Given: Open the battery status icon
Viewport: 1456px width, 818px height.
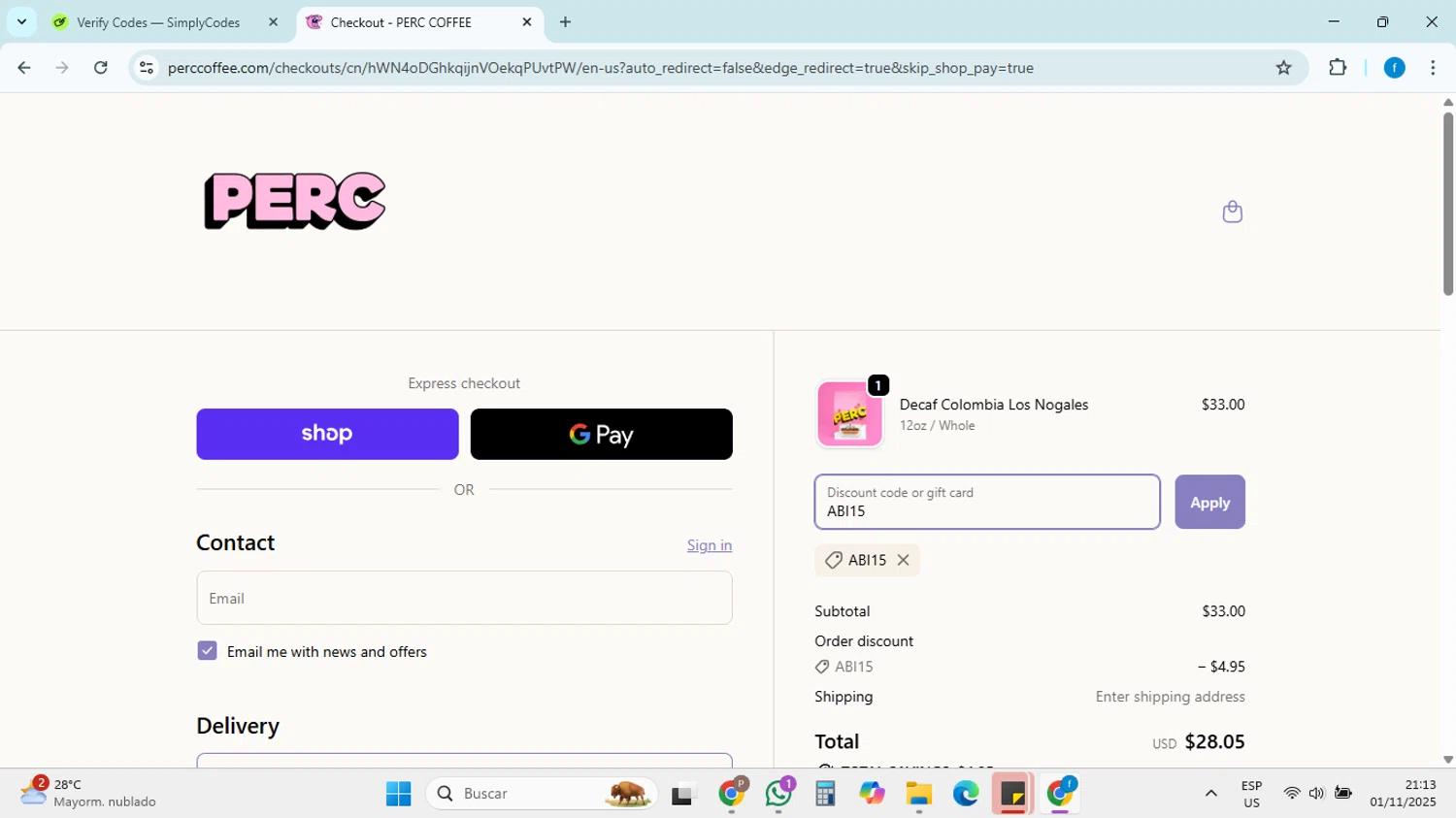Looking at the screenshot, I should point(1343,794).
